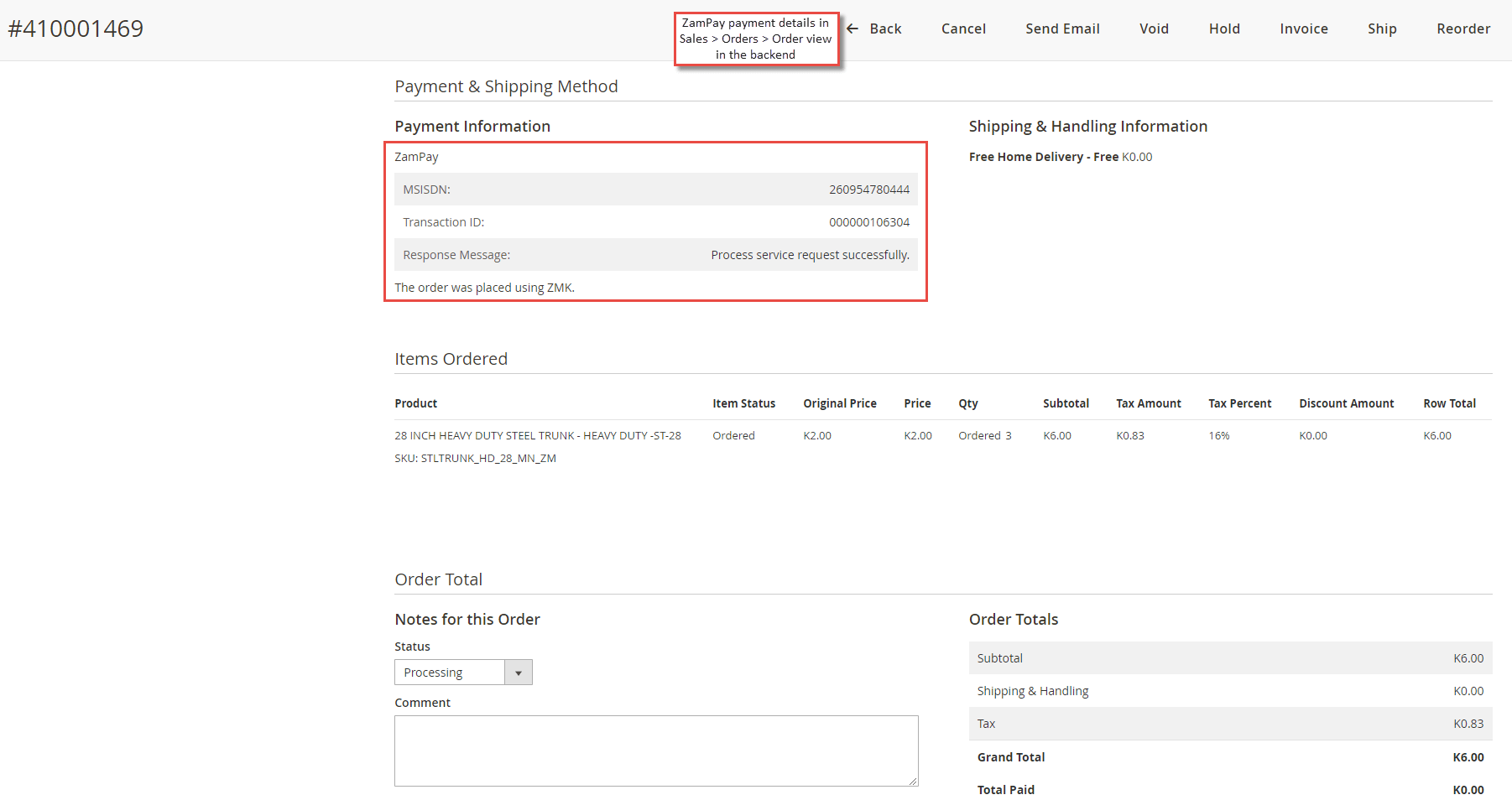This screenshot has width=1512, height=800.
Task: Void the order payment
Action: click(1154, 29)
